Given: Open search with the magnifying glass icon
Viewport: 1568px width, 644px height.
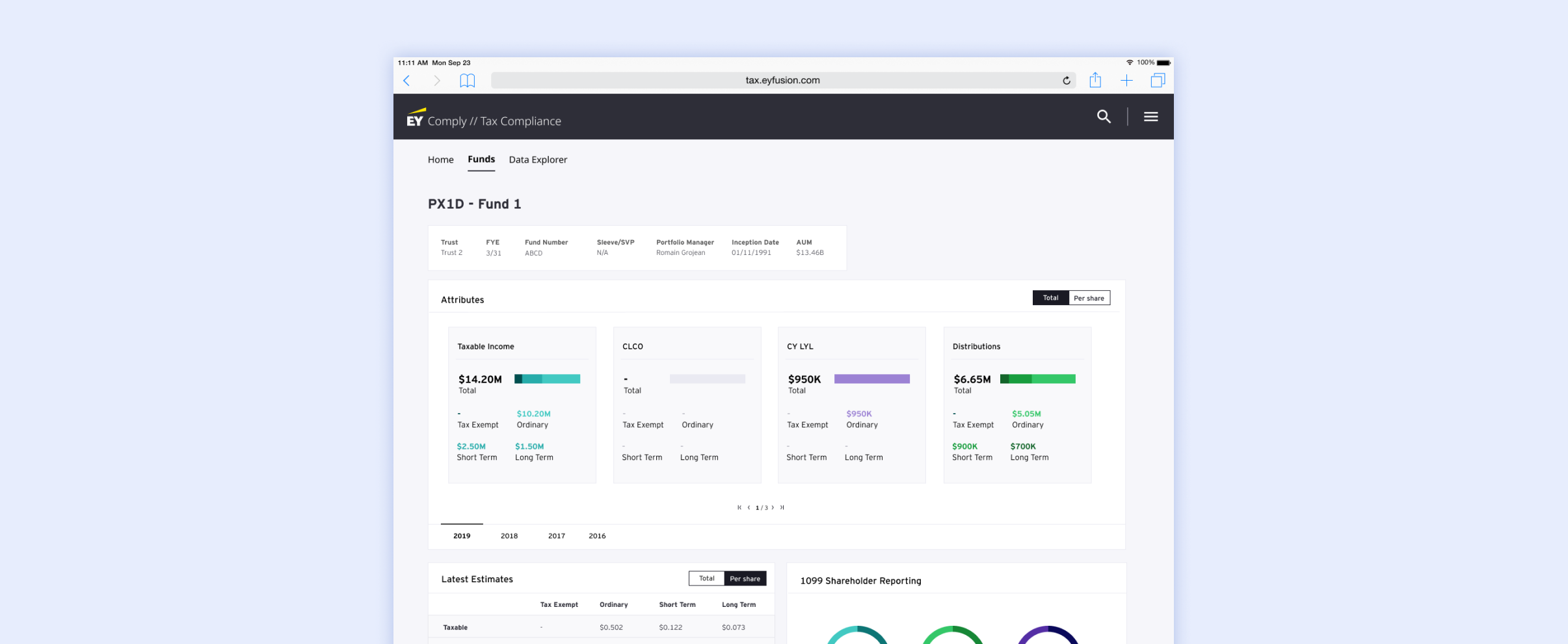Looking at the screenshot, I should point(1104,116).
